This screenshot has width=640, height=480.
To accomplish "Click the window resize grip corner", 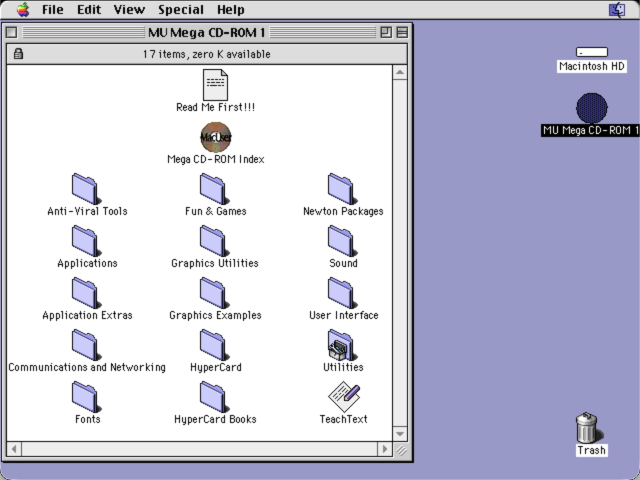I will coord(400,449).
